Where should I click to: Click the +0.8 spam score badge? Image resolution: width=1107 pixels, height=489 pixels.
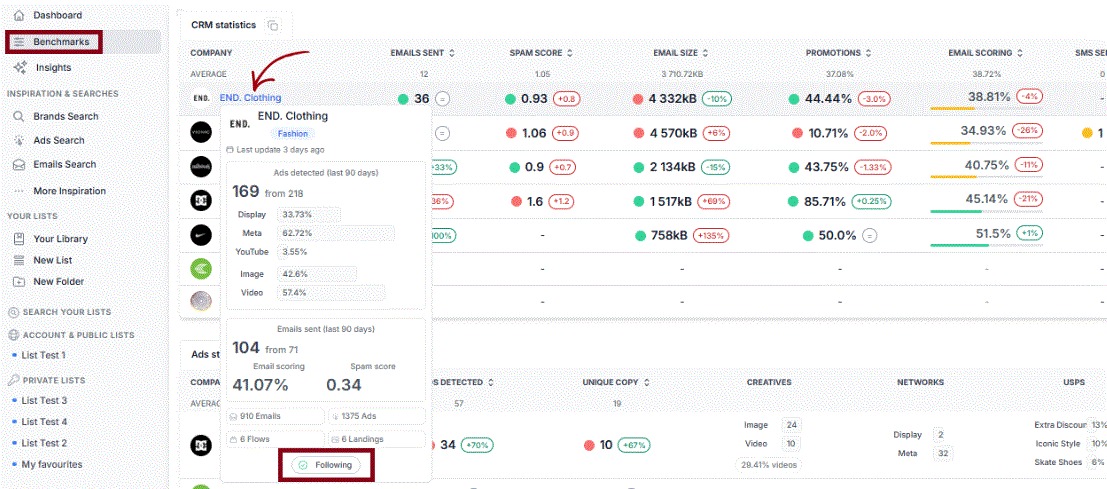566,99
